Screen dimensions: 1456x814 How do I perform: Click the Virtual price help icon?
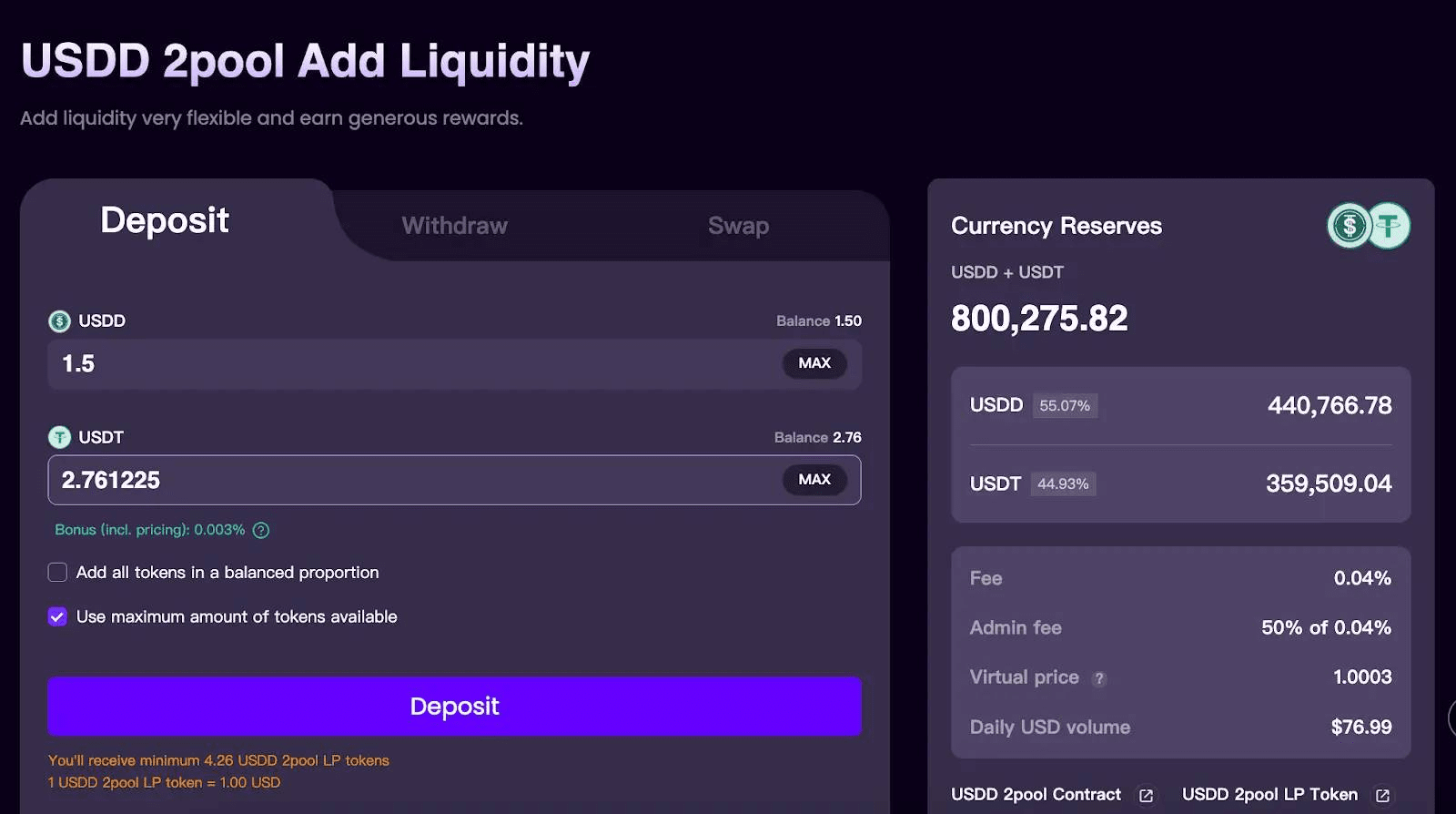(x=1099, y=678)
